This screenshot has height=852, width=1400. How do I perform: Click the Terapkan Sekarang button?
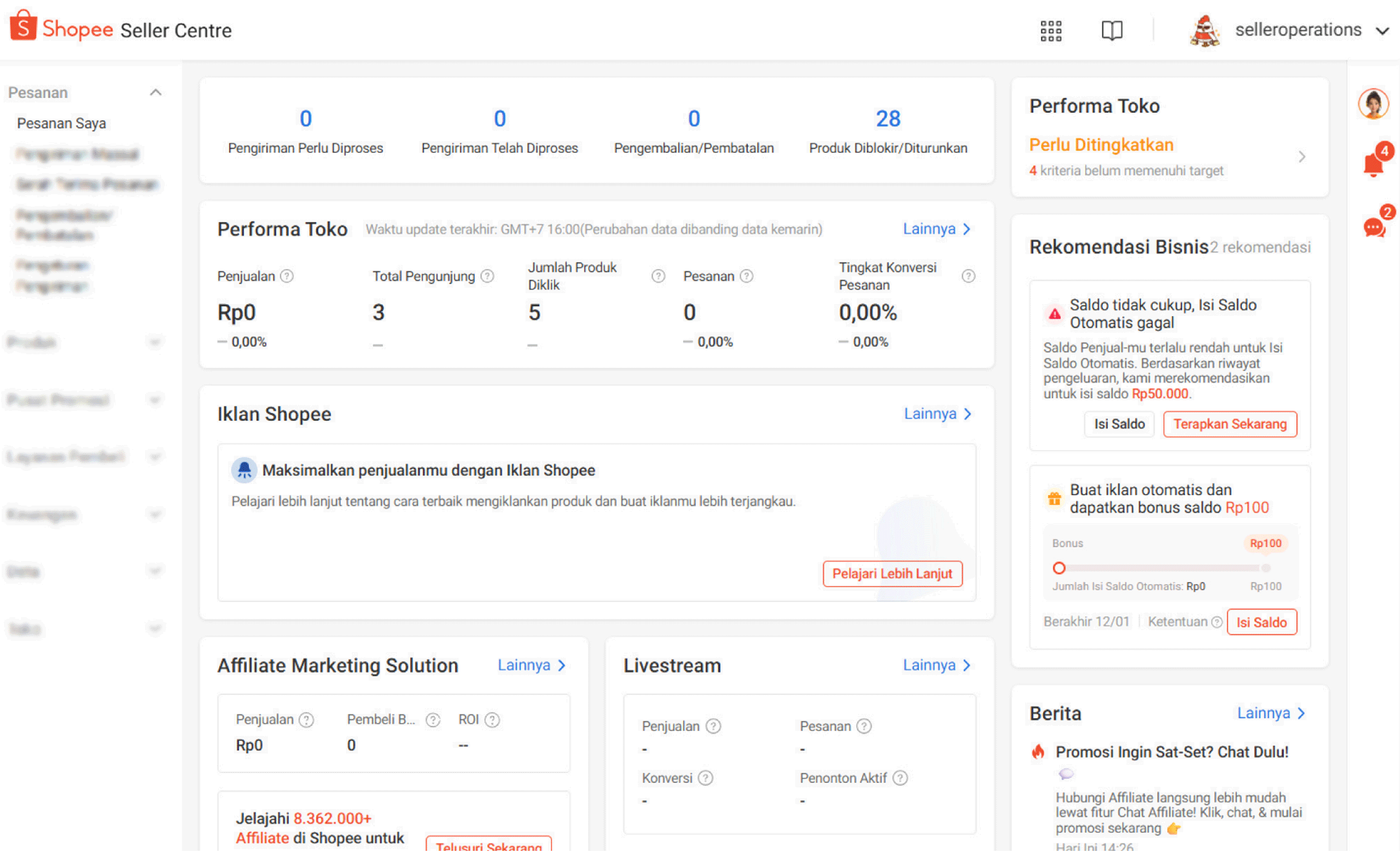(1230, 424)
